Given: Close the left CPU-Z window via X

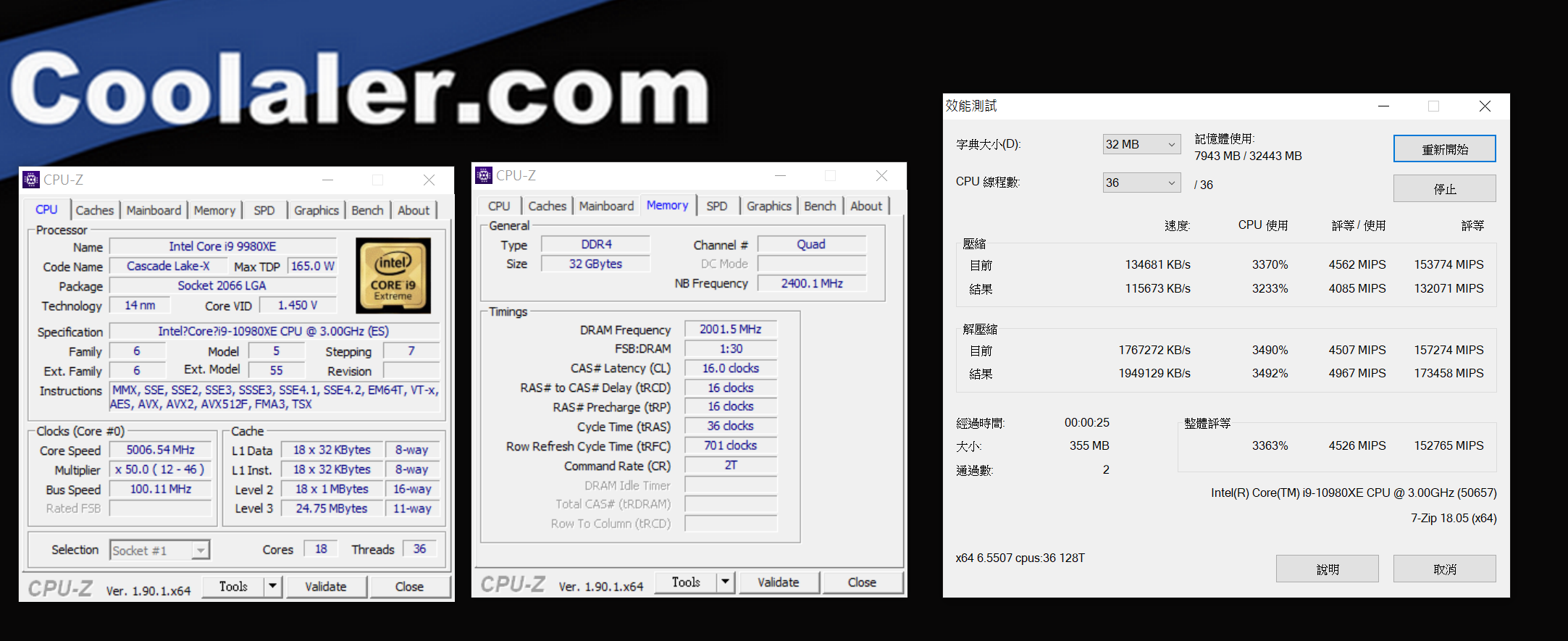Looking at the screenshot, I should tap(429, 180).
